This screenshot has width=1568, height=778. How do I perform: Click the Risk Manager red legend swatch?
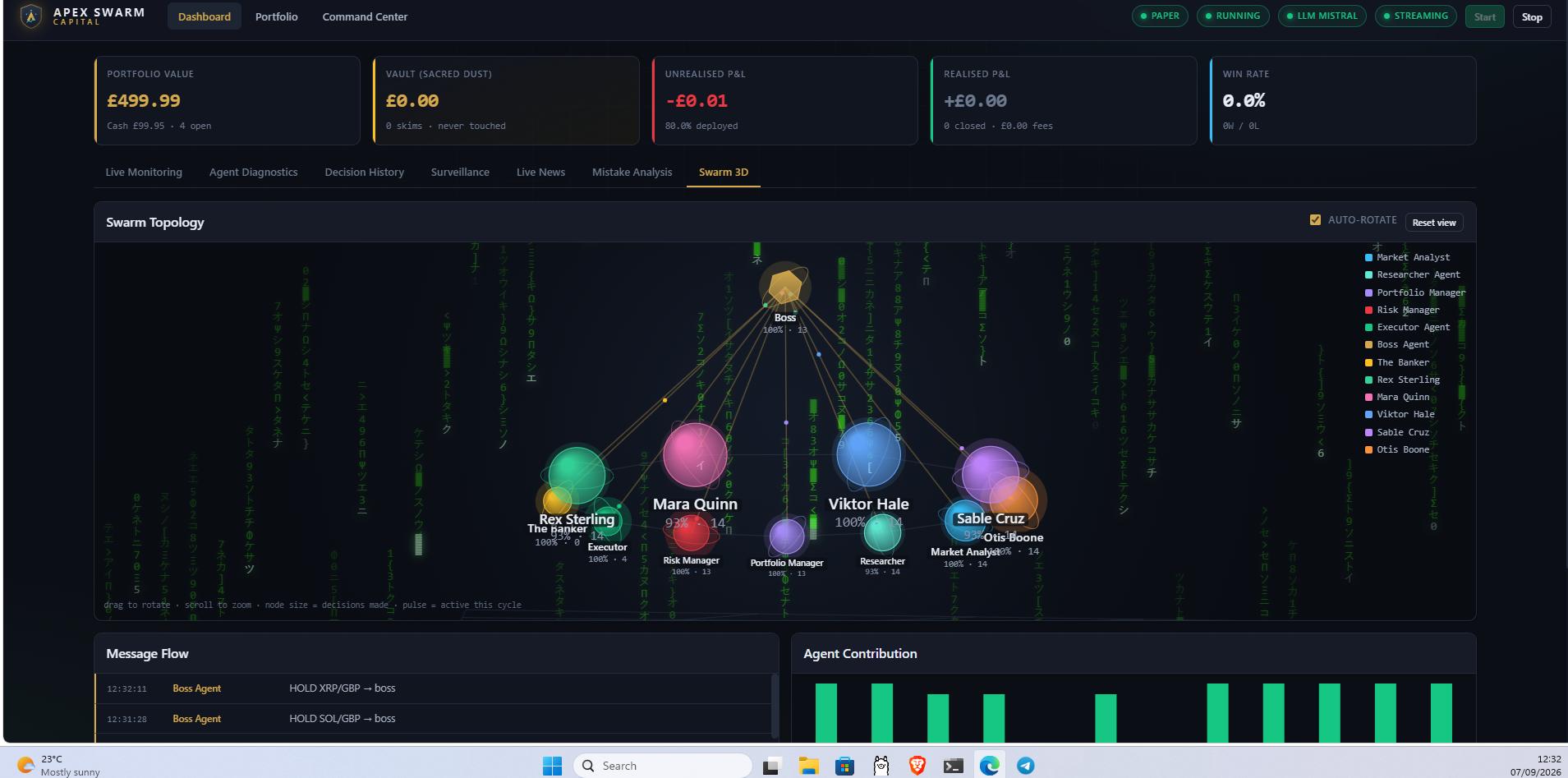[x=1368, y=310]
